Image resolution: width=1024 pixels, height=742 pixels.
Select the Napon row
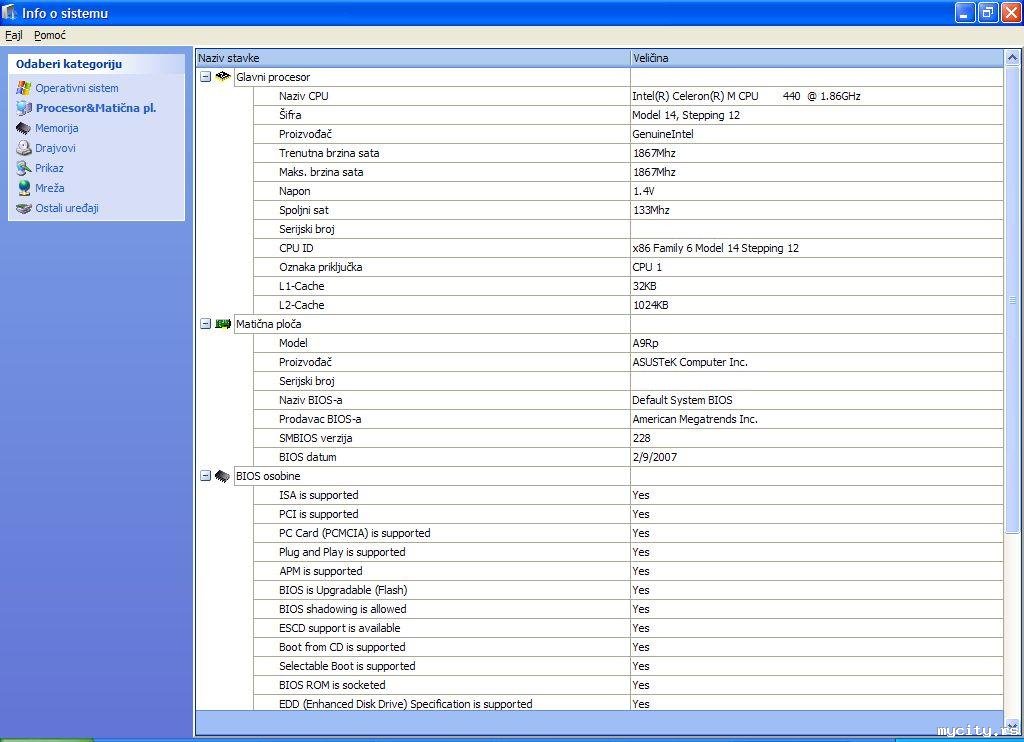click(x=628, y=191)
